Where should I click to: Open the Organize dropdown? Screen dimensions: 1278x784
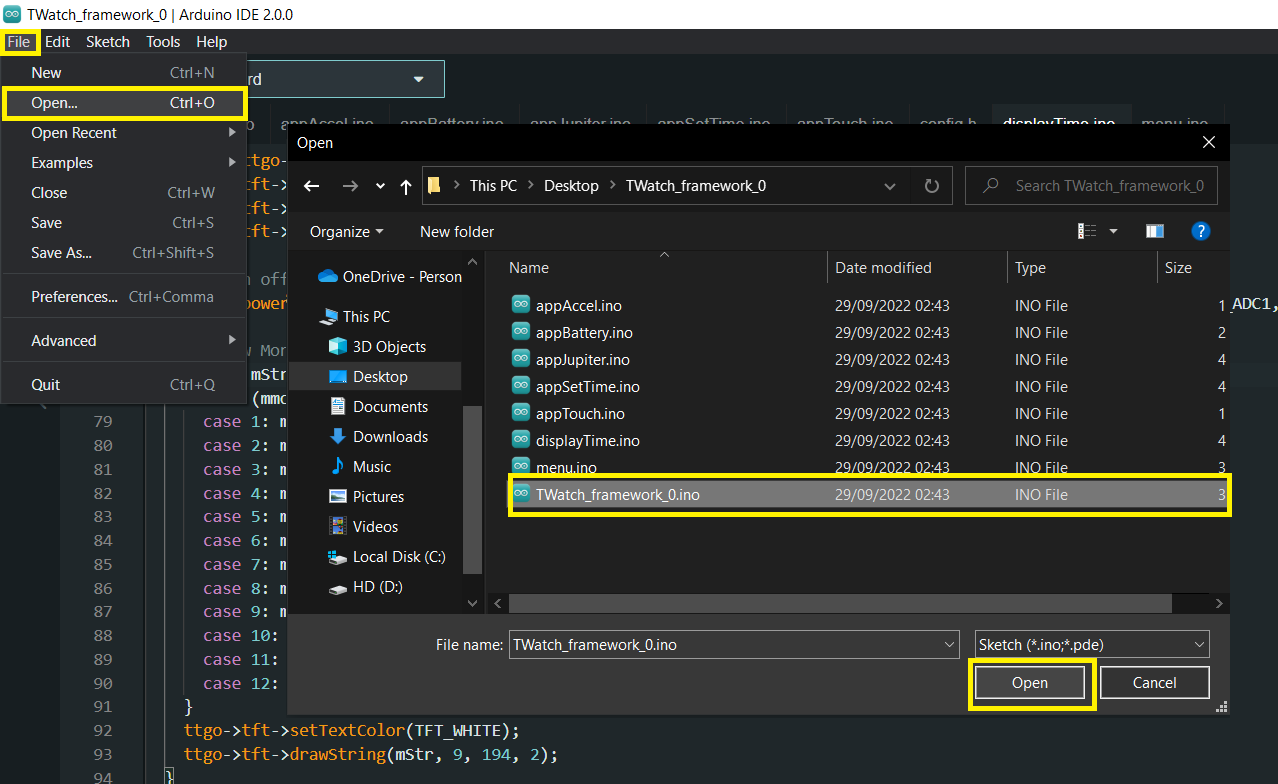[346, 231]
